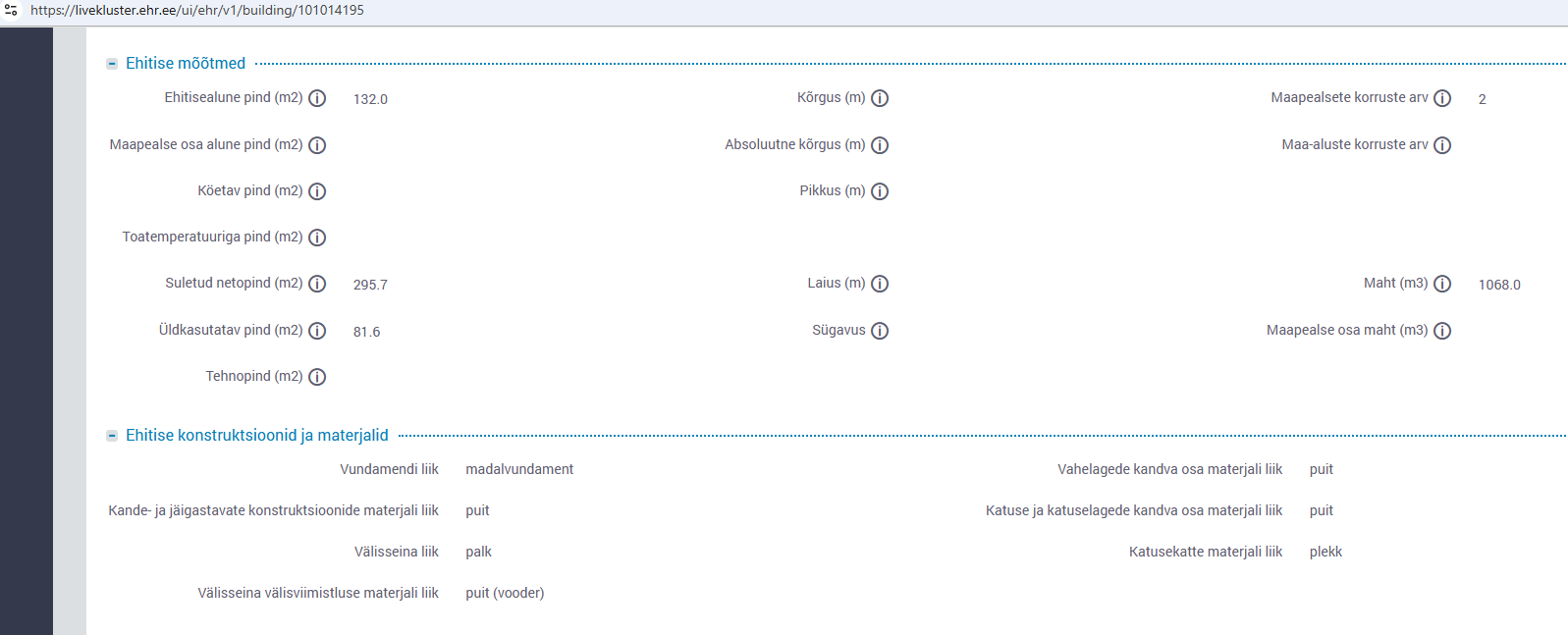The width and height of the screenshot is (1568, 635).
Task: Click info icon beside Üldkasutatav pind (m2)
Action: click(x=317, y=331)
